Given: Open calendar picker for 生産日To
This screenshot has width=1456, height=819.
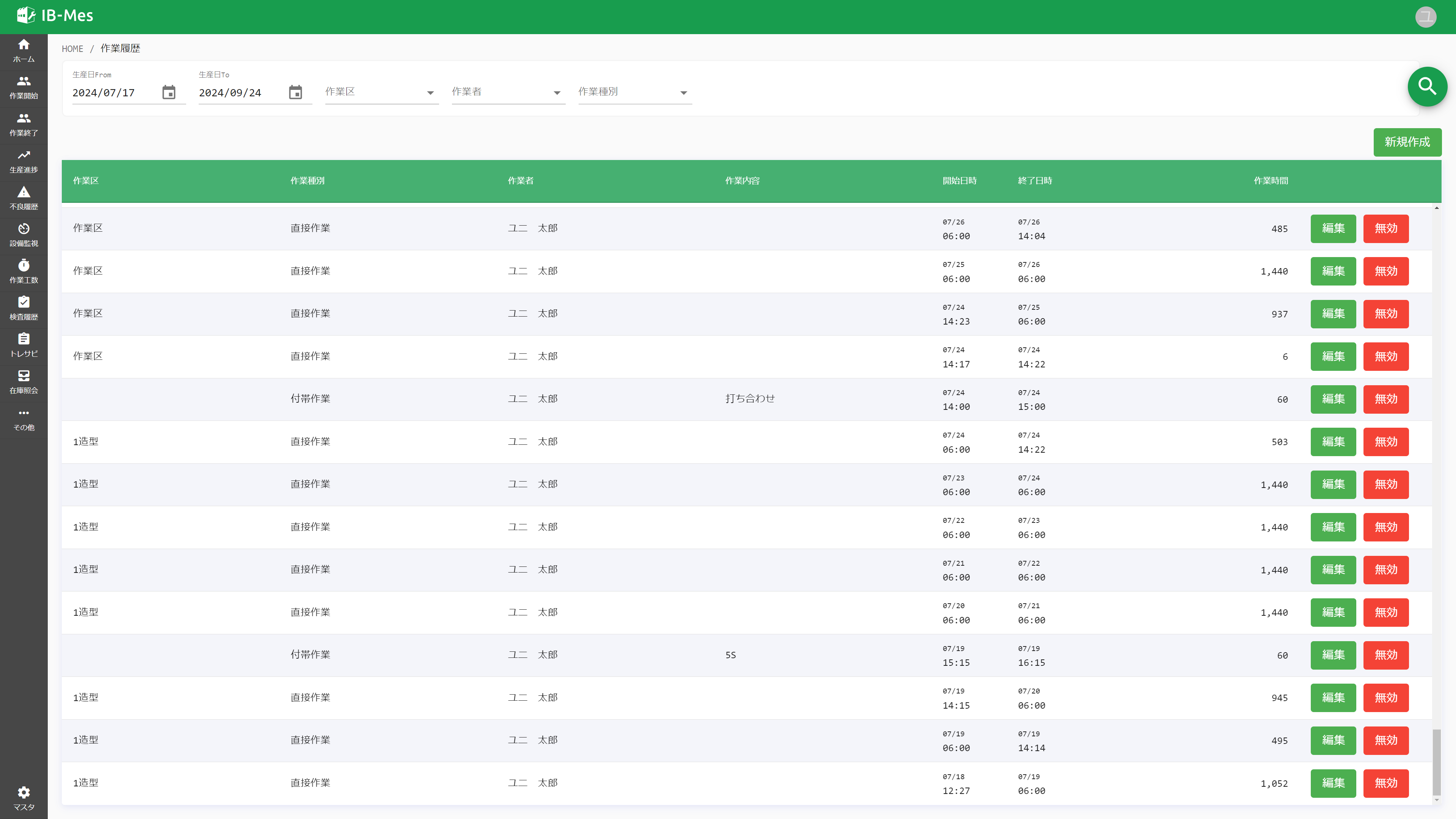Looking at the screenshot, I should tap(296, 92).
